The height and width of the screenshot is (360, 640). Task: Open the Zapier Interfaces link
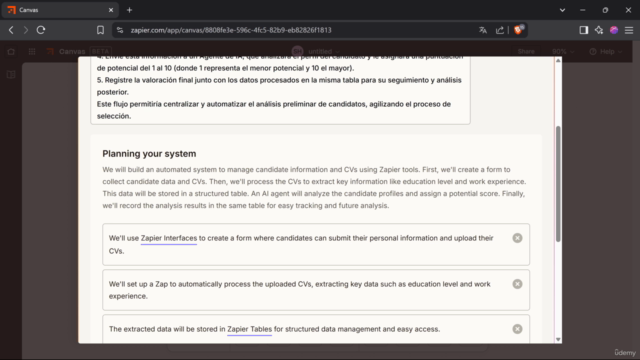[x=169, y=238]
